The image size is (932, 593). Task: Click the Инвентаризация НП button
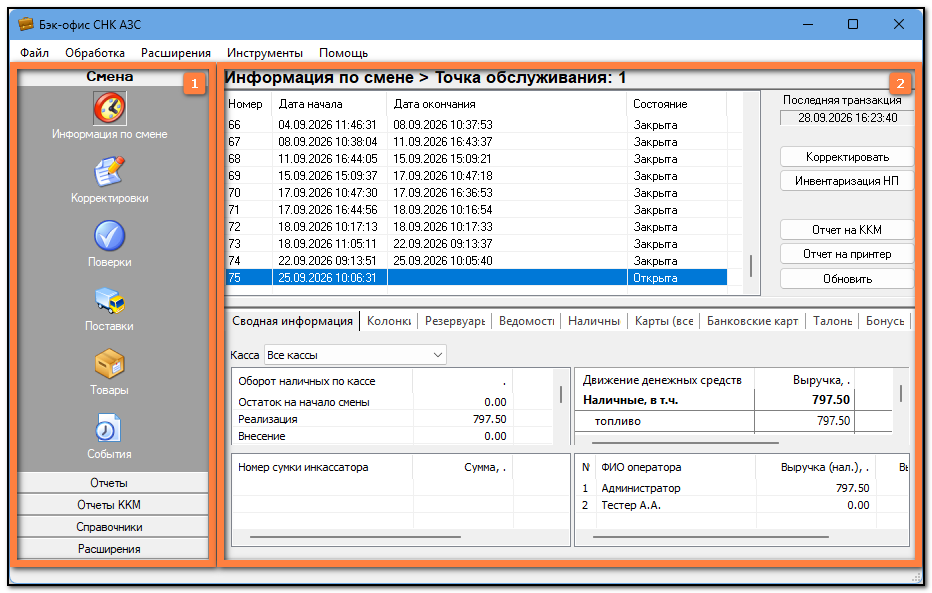[x=847, y=181]
